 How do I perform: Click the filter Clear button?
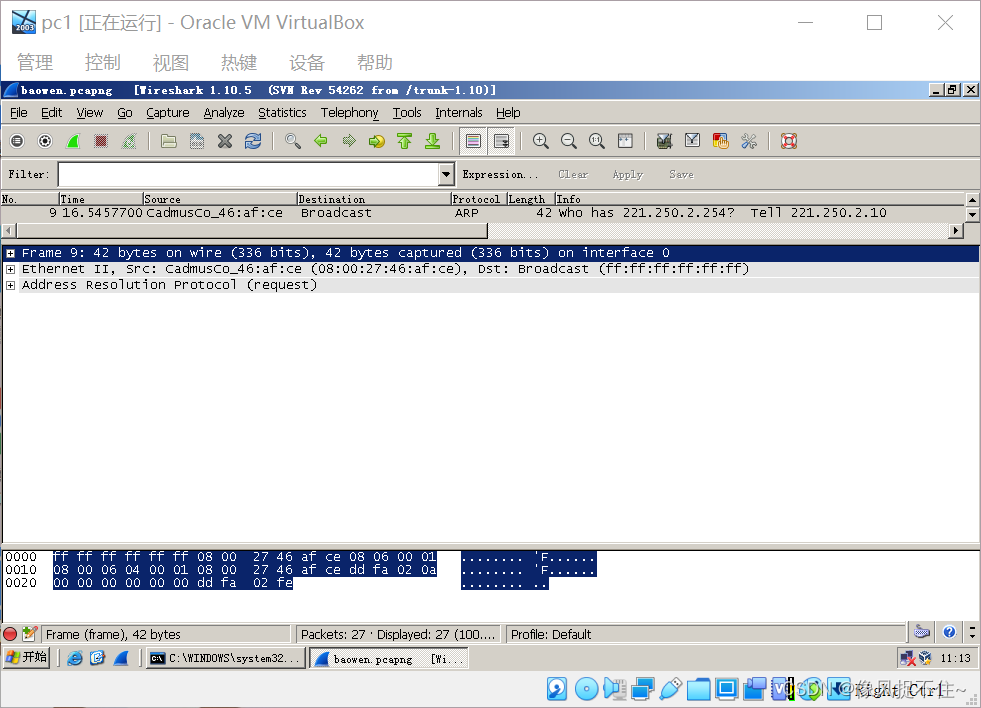click(x=573, y=174)
